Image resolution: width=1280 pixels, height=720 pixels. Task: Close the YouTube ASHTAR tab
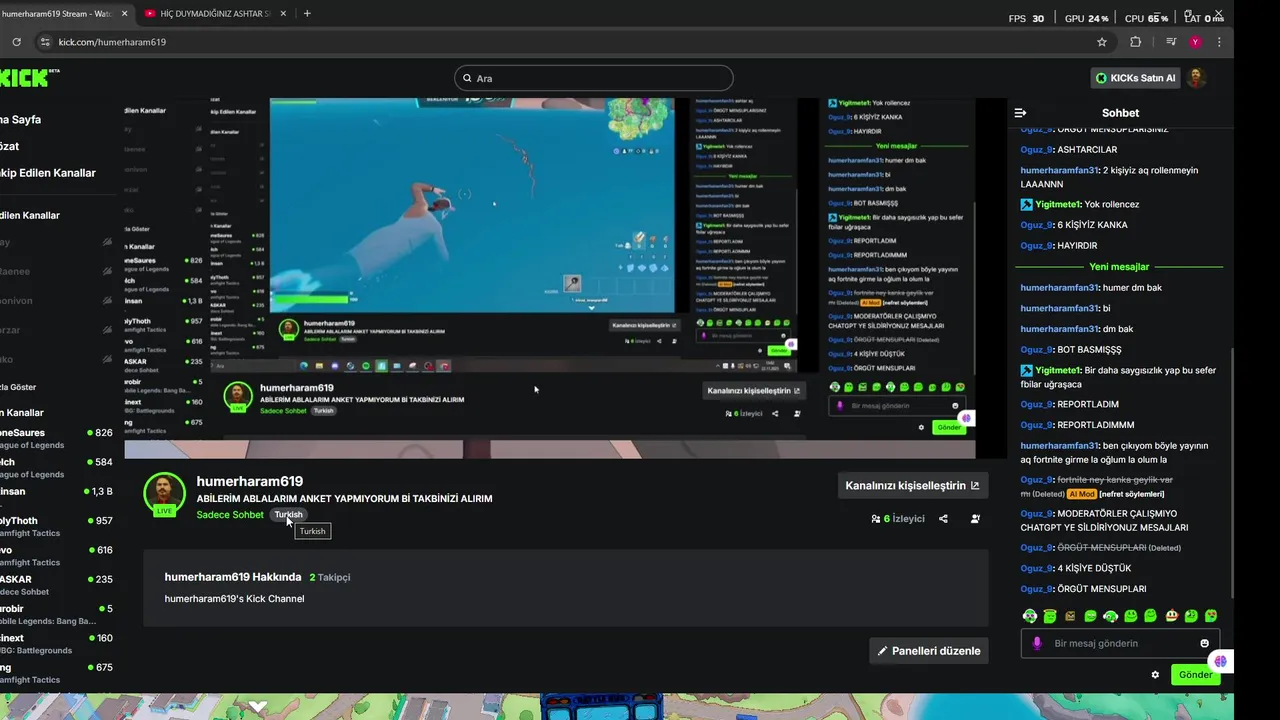[283, 14]
